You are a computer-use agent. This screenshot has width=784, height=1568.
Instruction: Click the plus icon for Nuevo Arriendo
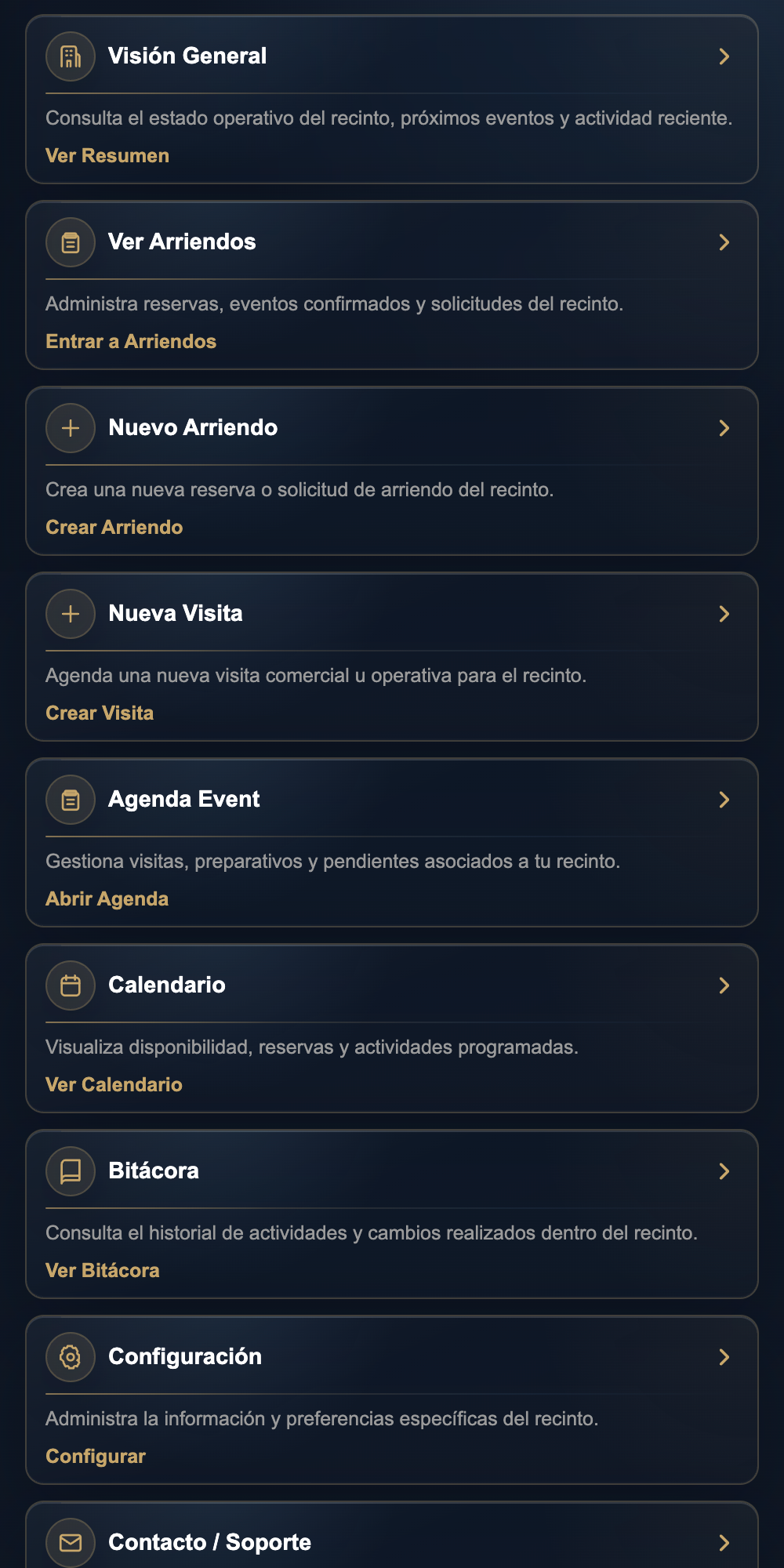coord(71,428)
